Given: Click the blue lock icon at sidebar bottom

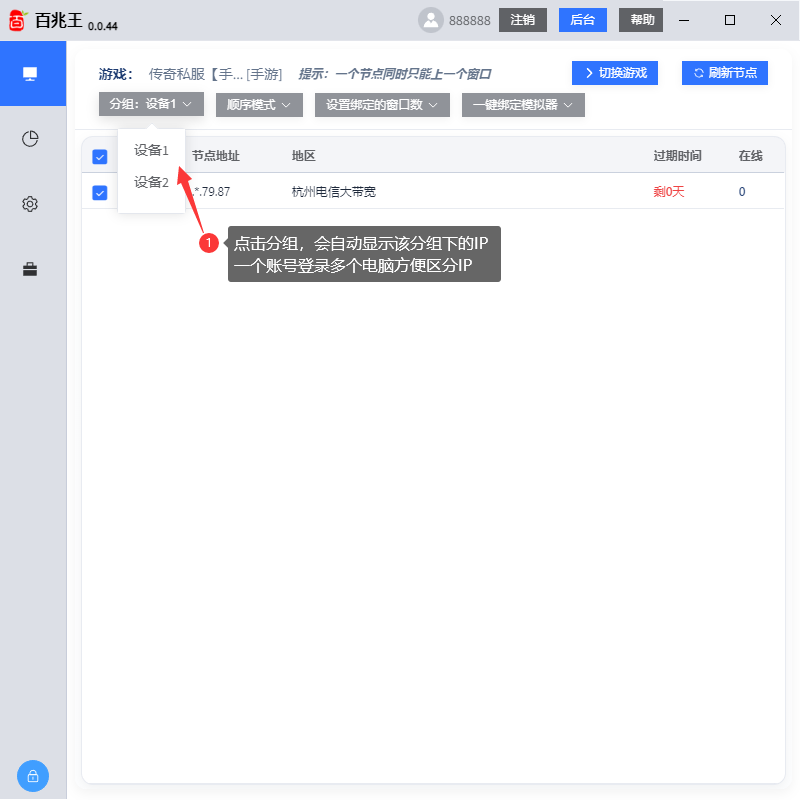Looking at the screenshot, I should point(33,776).
